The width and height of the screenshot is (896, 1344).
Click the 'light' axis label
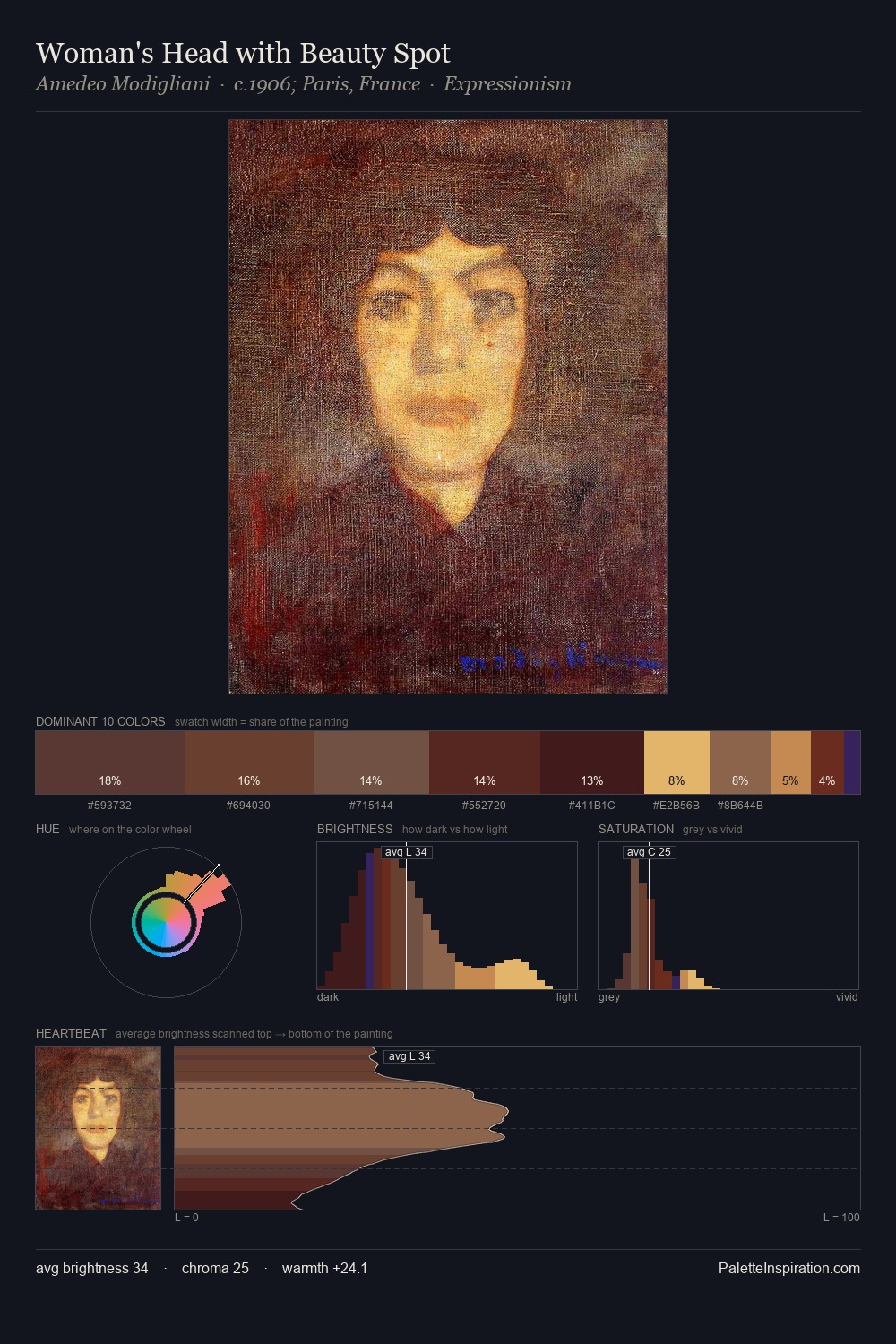(x=566, y=997)
